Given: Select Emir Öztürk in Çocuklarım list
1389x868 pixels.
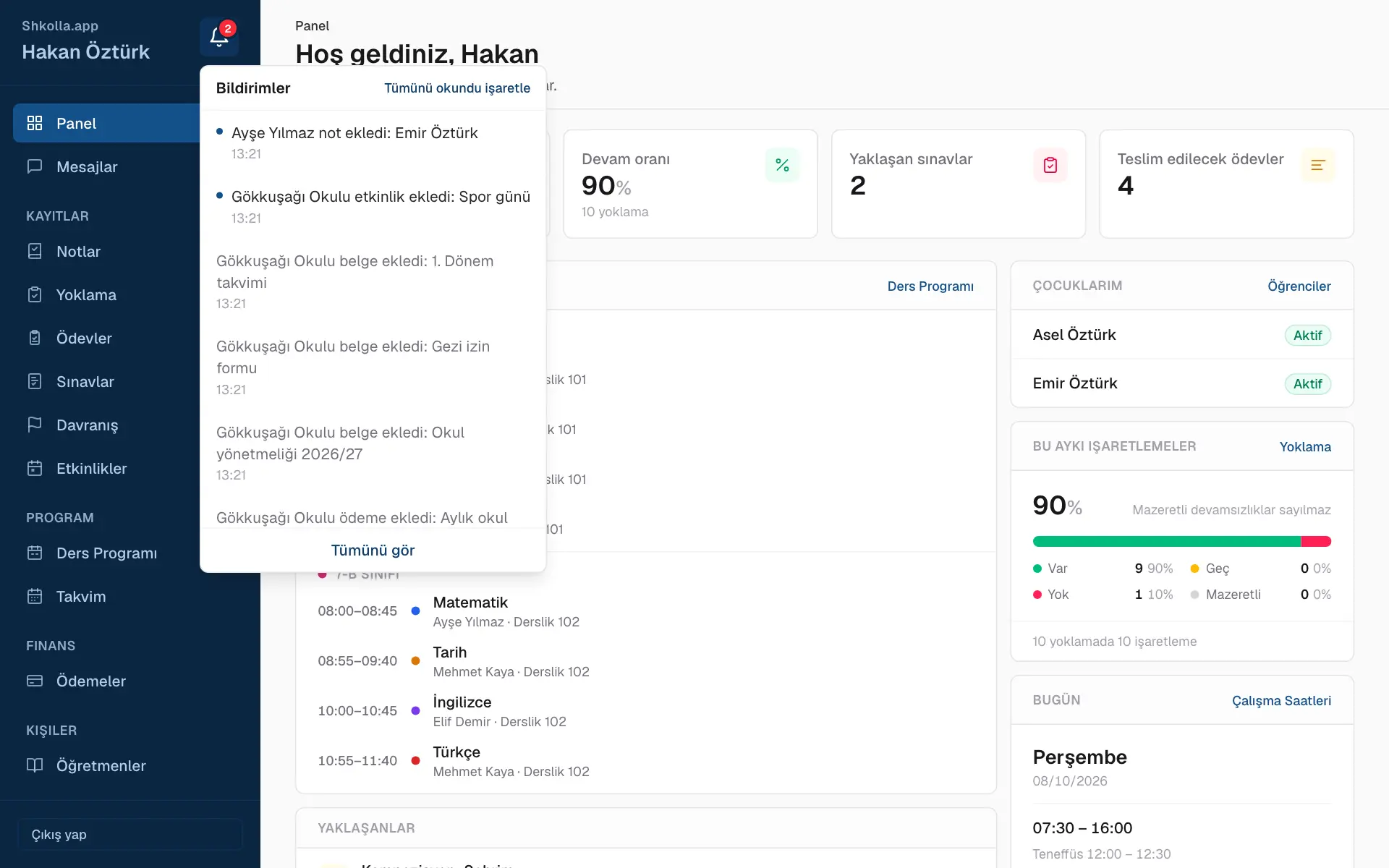Looking at the screenshot, I should point(1181,383).
